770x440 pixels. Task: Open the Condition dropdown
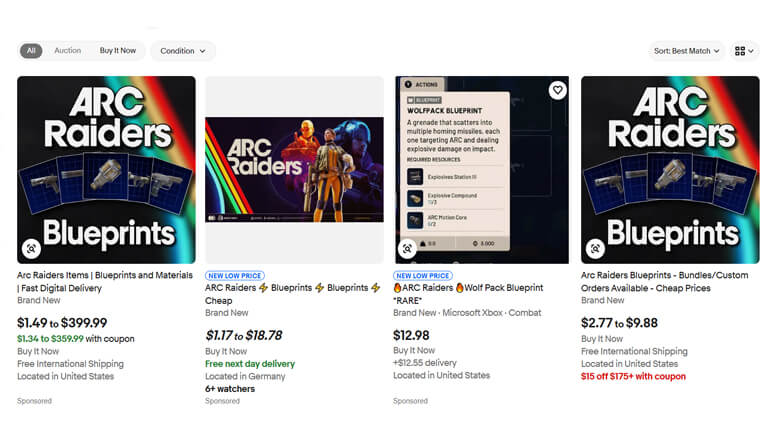coord(183,51)
